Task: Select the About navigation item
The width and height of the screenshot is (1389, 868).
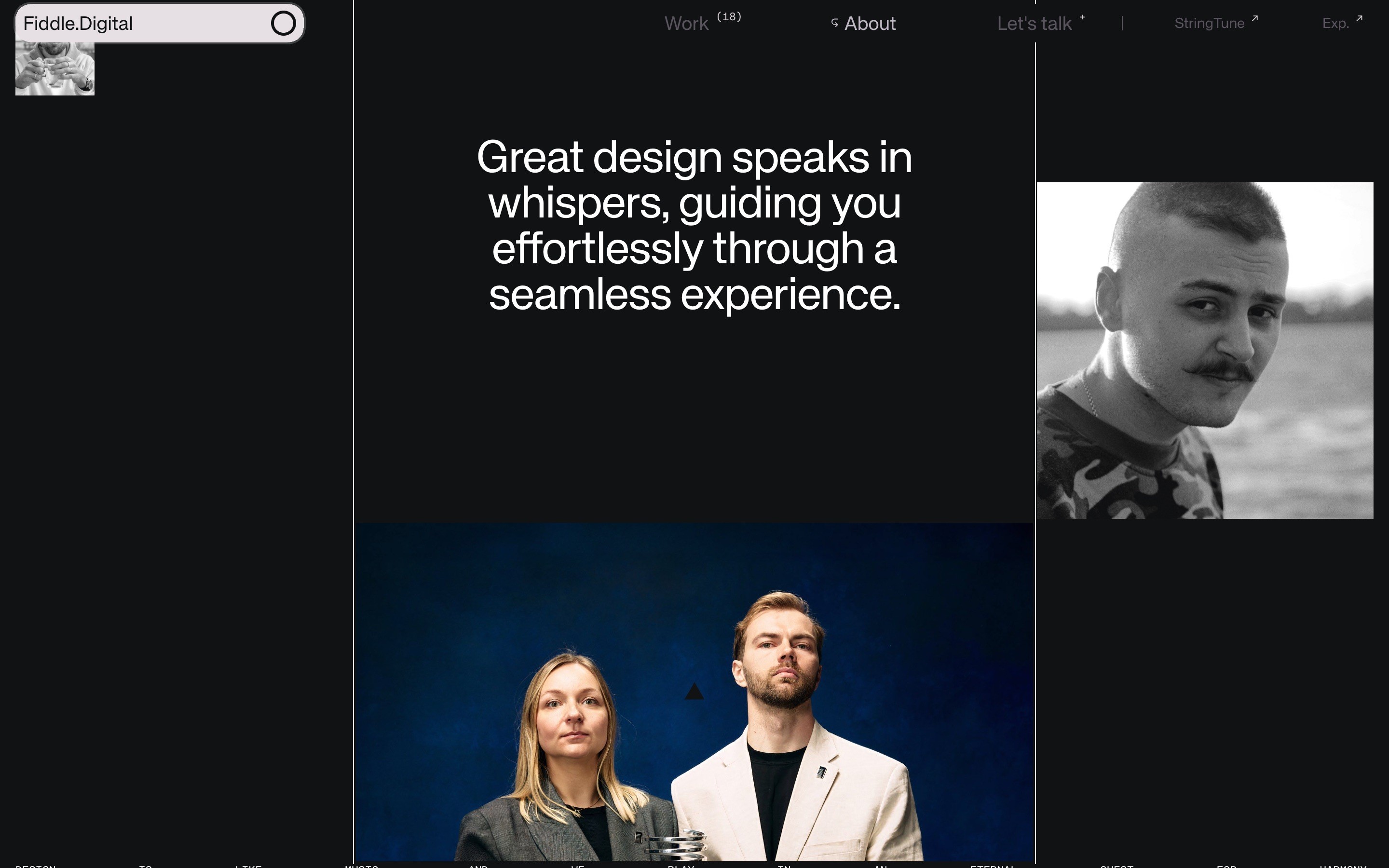Action: click(x=870, y=24)
